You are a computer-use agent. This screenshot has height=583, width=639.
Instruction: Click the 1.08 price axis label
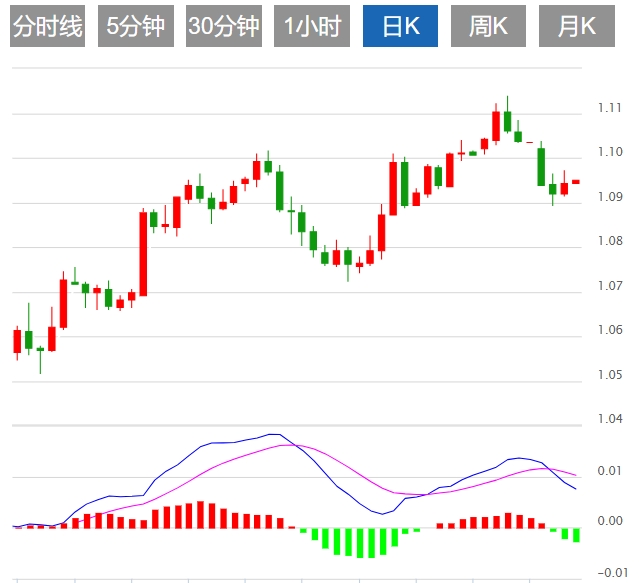(610, 242)
